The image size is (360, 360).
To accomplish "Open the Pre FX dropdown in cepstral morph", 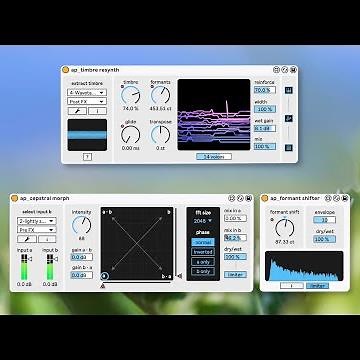I will tap(37, 230).
